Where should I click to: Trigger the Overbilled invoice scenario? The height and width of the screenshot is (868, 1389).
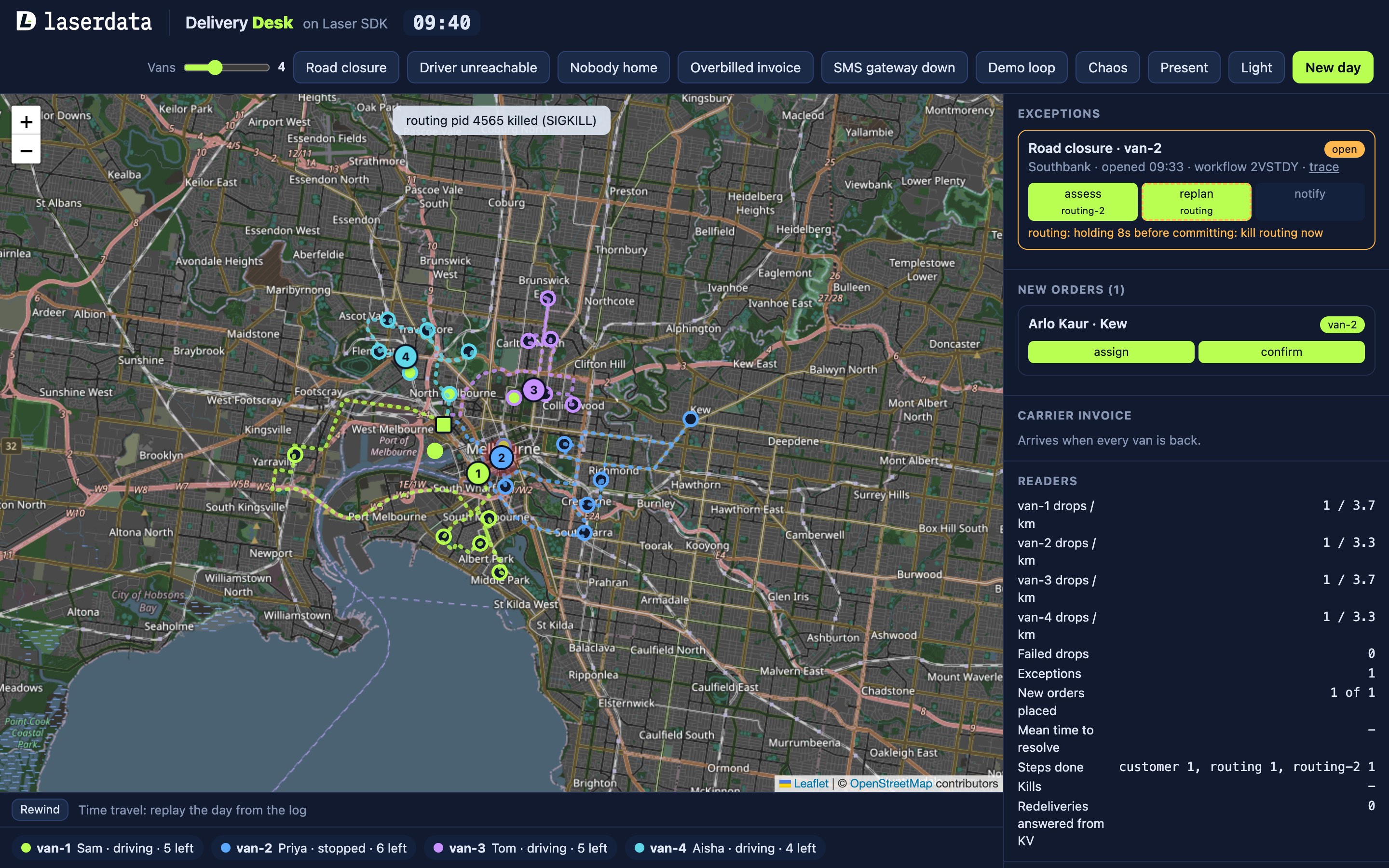[745, 68]
